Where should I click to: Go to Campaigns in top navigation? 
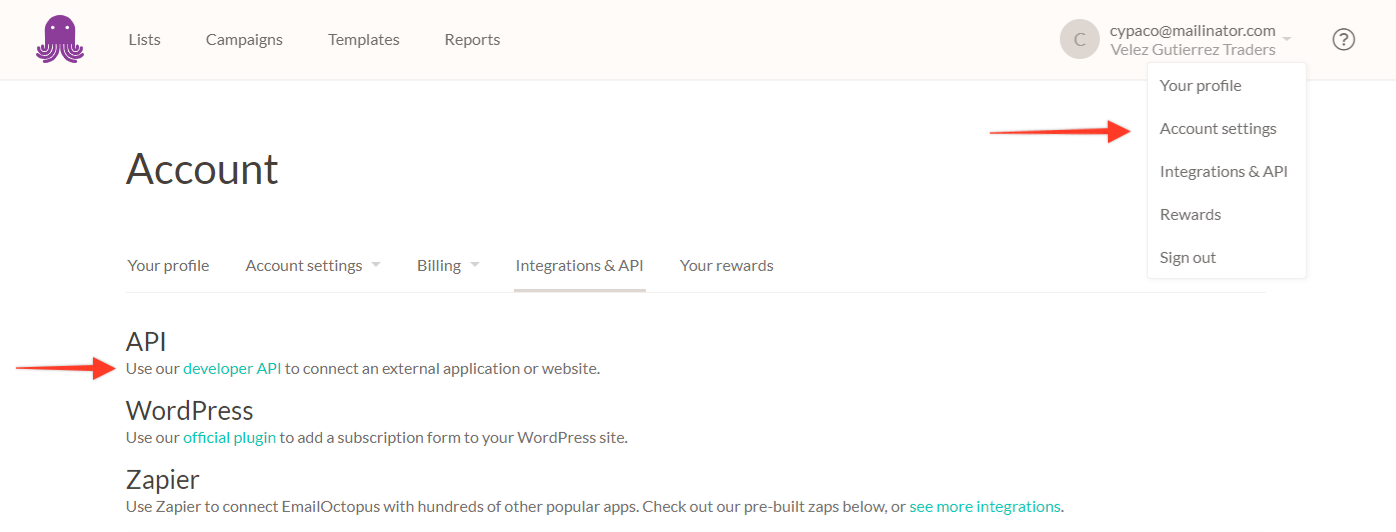pyautogui.click(x=244, y=40)
